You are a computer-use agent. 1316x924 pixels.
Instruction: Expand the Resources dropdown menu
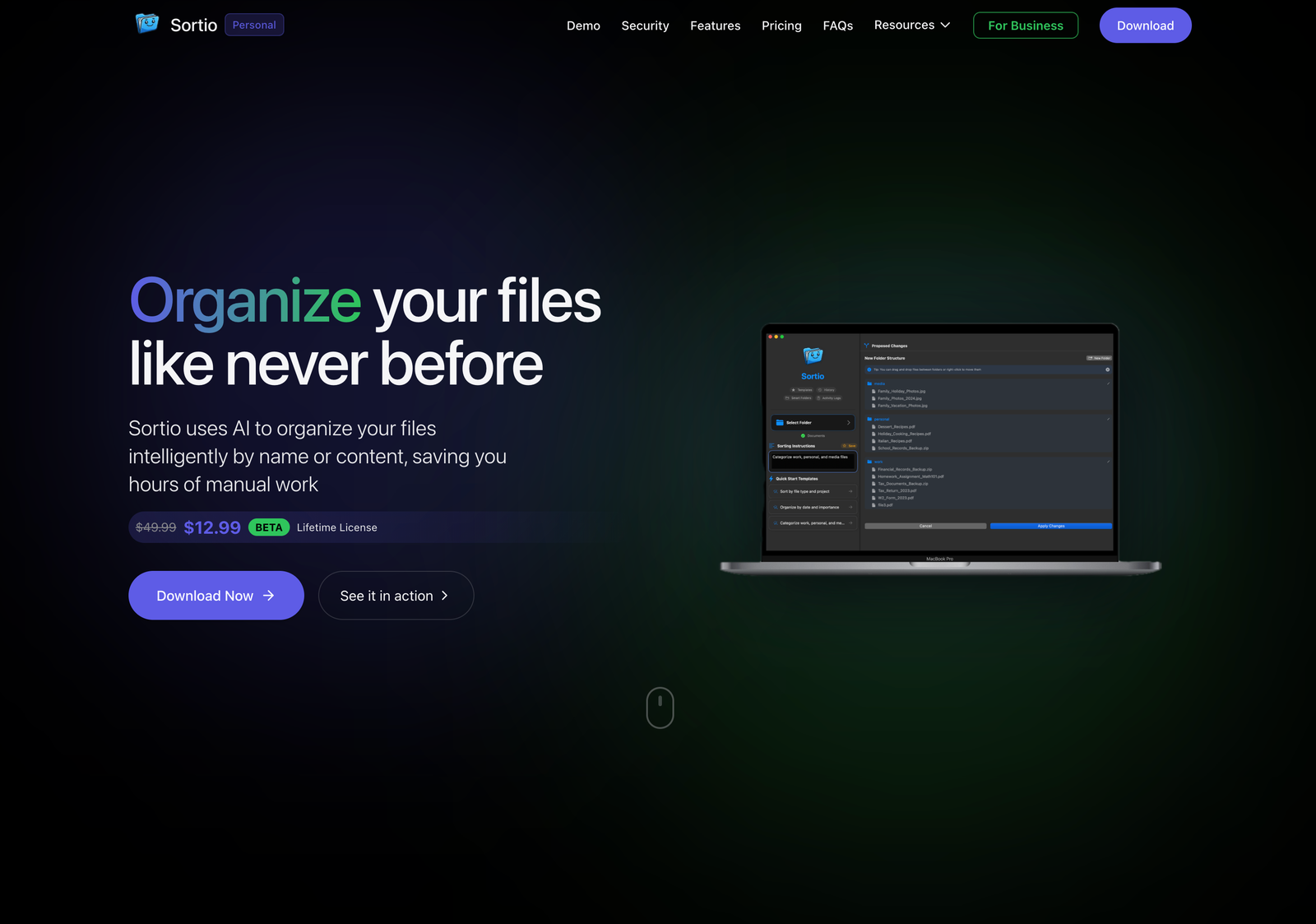(912, 25)
